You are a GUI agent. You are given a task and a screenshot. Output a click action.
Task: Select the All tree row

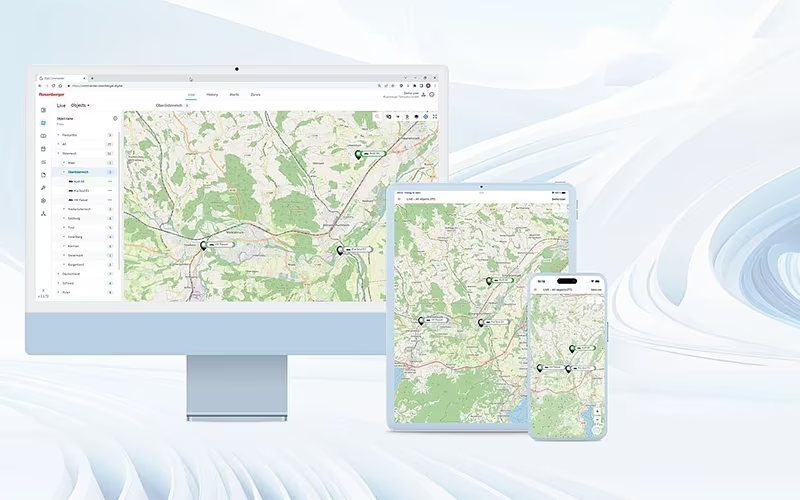pos(85,144)
